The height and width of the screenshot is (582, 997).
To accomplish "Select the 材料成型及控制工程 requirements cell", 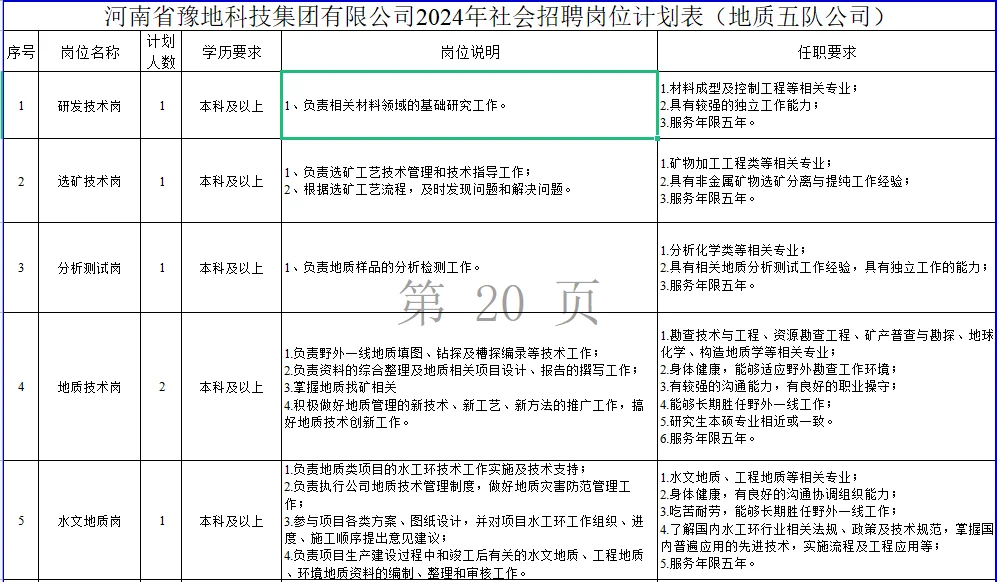I will click(827, 105).
